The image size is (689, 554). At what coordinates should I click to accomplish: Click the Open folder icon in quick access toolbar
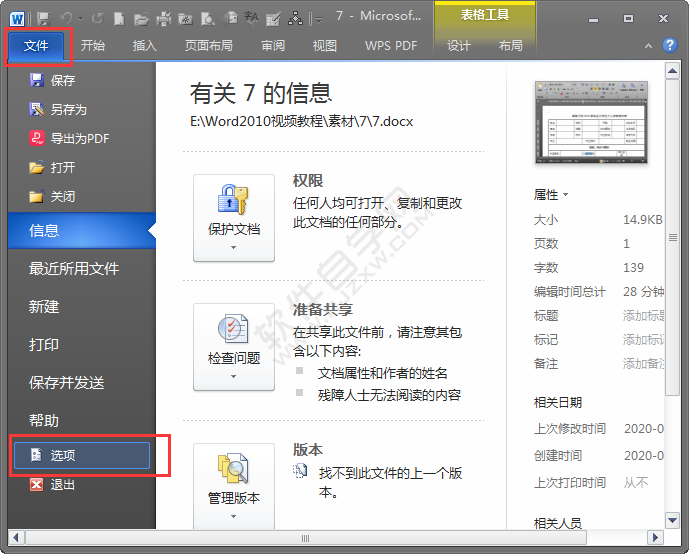141,18
